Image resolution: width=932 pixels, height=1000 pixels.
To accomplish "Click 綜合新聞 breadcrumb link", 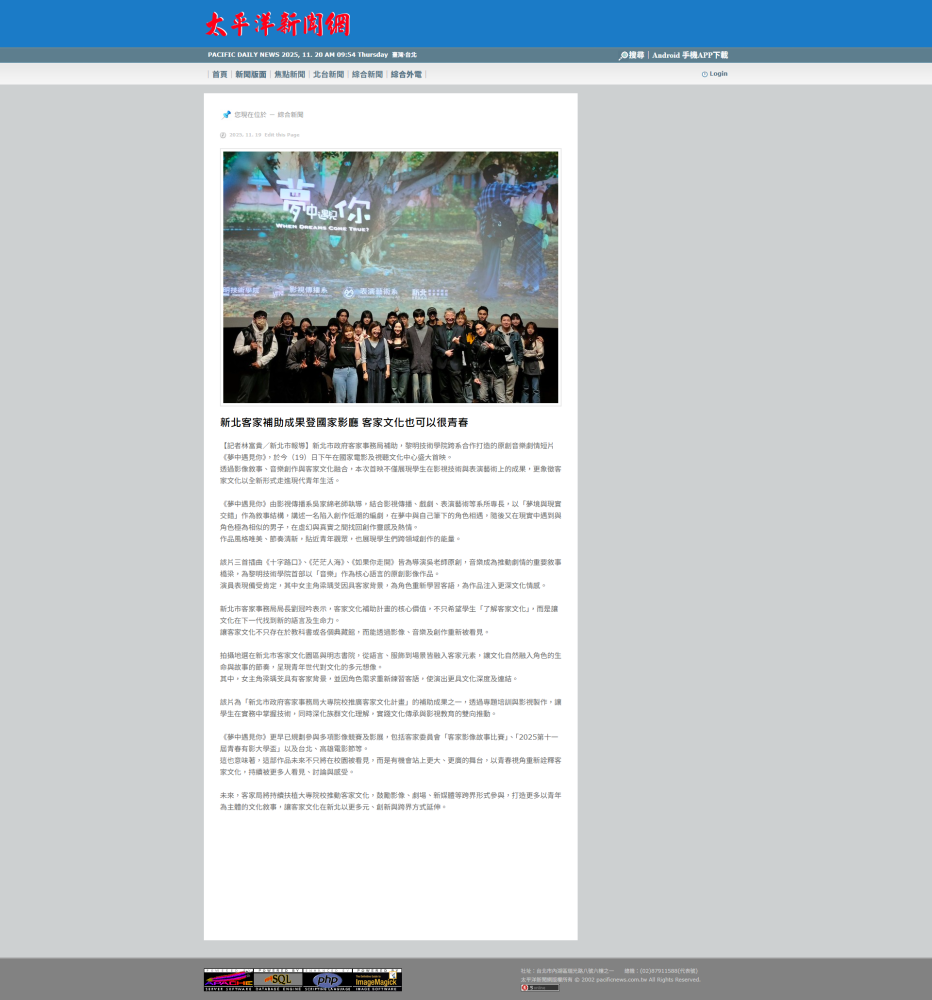I will [290, 115].
